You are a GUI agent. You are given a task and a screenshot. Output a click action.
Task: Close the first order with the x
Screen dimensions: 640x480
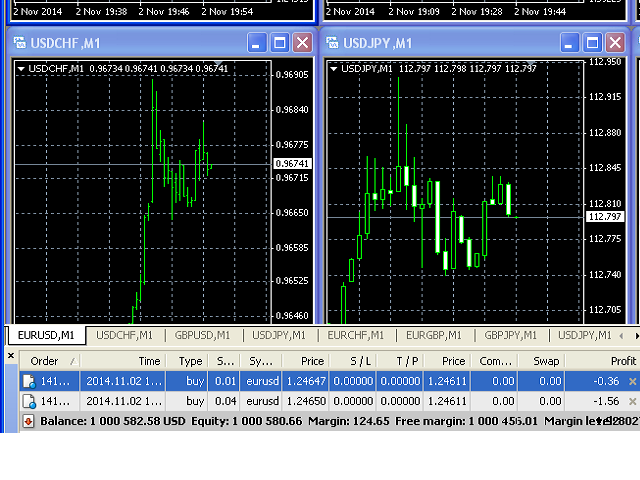631,381
